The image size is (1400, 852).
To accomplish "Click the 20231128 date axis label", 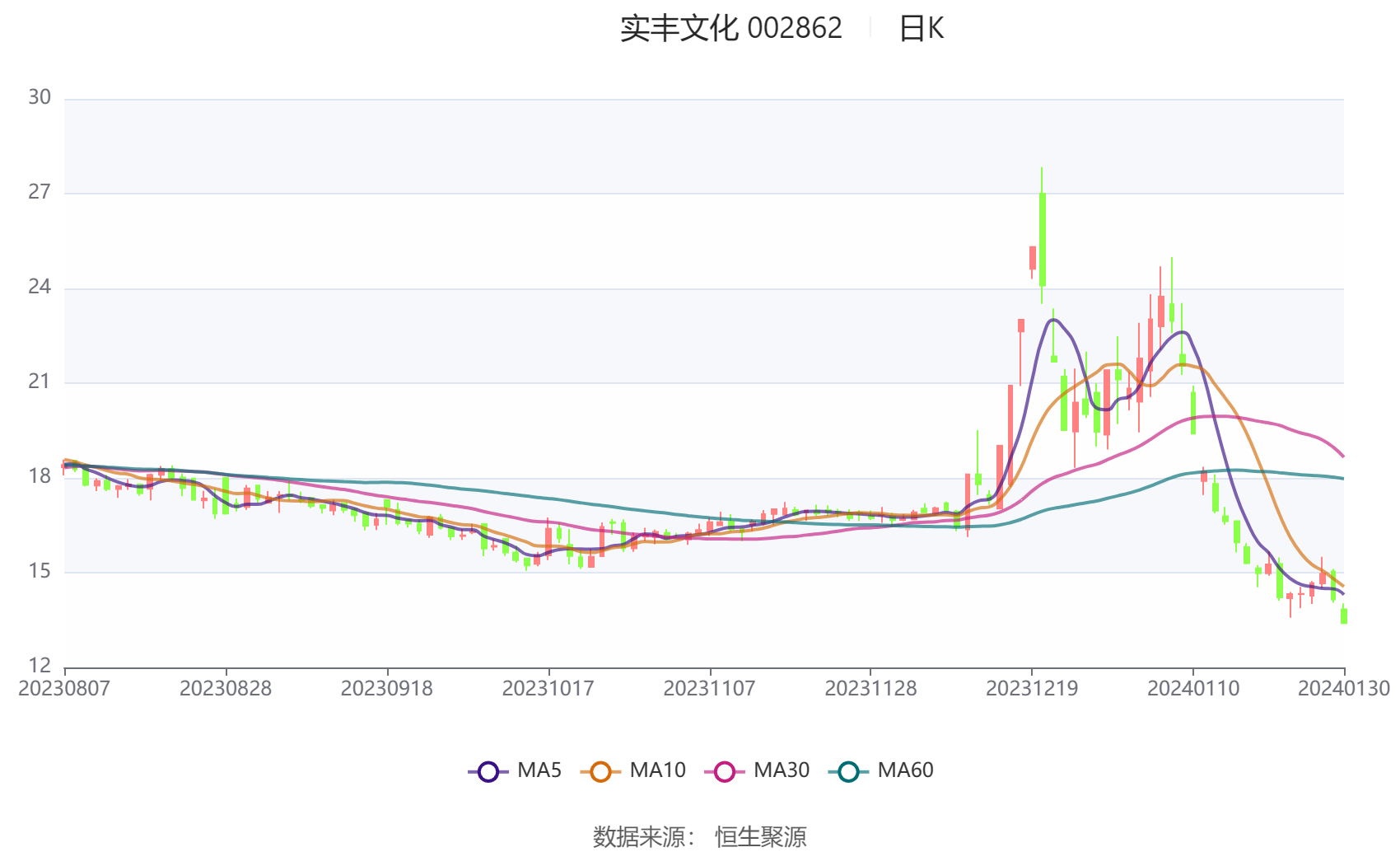I will coord(871,688).
